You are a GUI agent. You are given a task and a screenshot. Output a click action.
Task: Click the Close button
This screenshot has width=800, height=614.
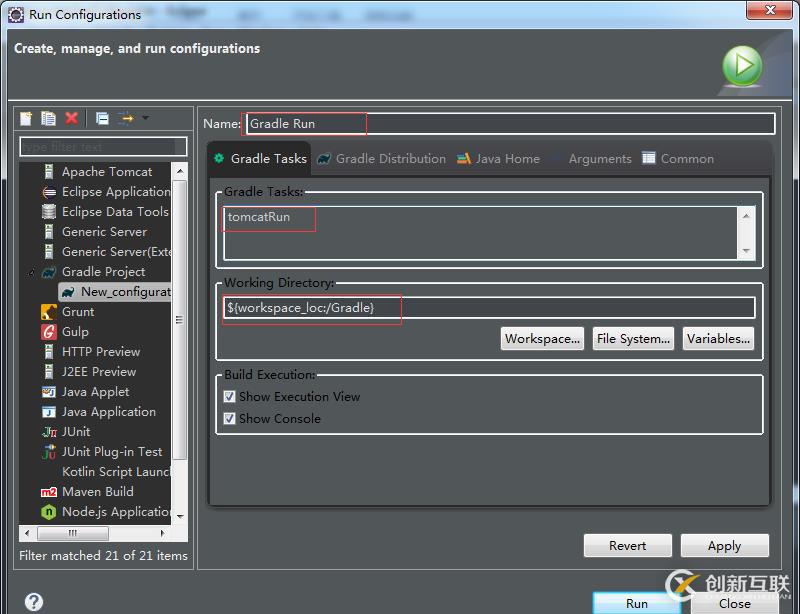735,603
